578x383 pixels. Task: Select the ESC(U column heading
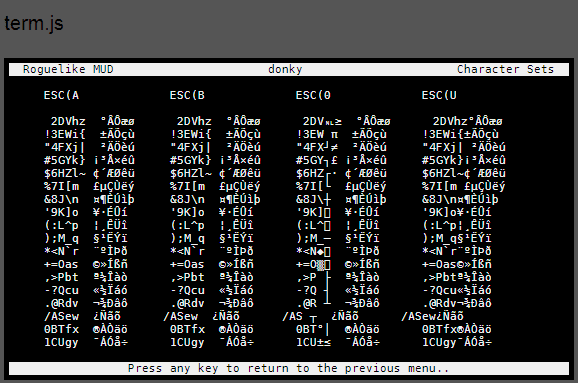click(x=439, y=95)
